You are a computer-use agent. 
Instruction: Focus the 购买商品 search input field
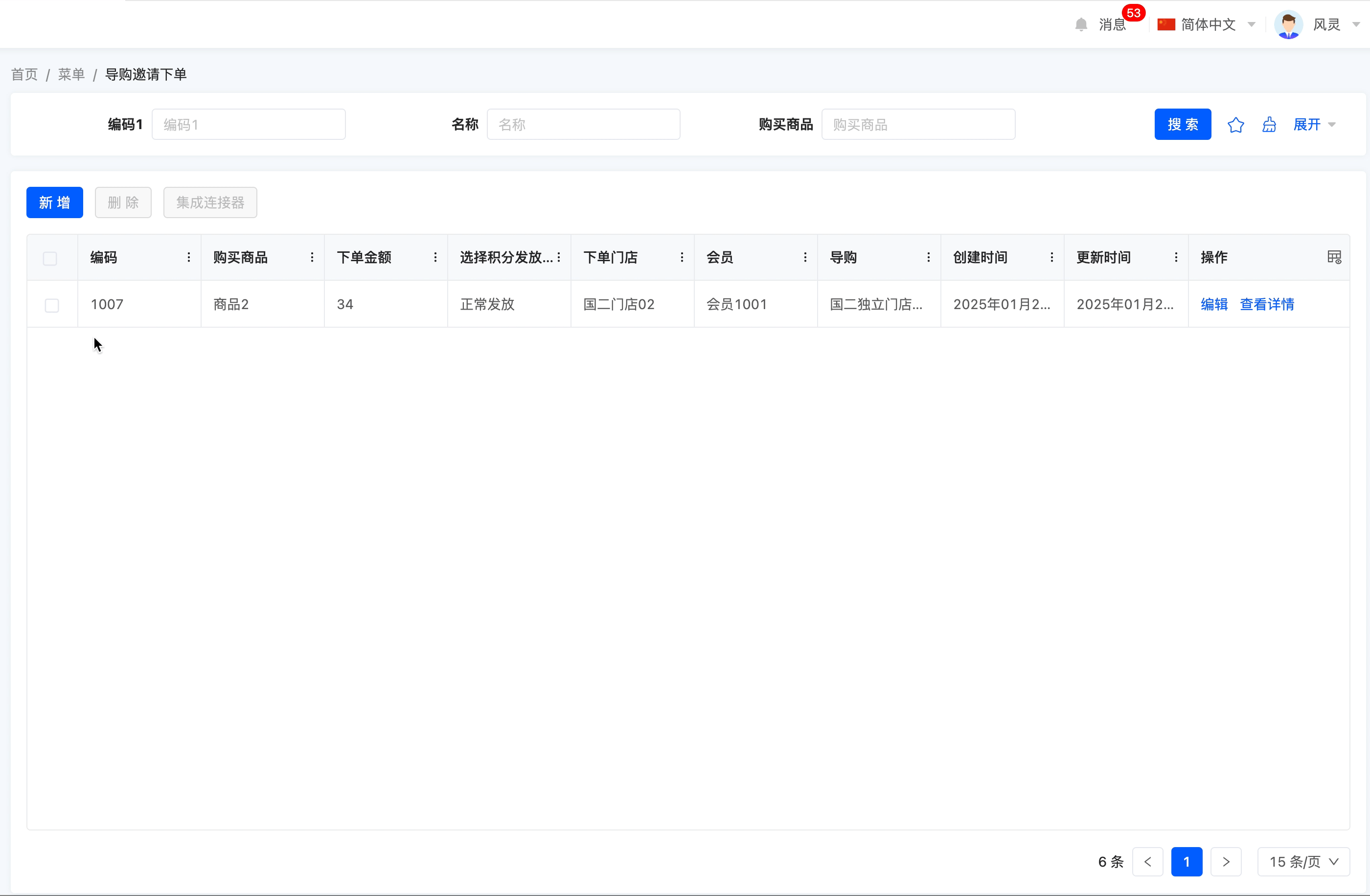pos(917,125)
